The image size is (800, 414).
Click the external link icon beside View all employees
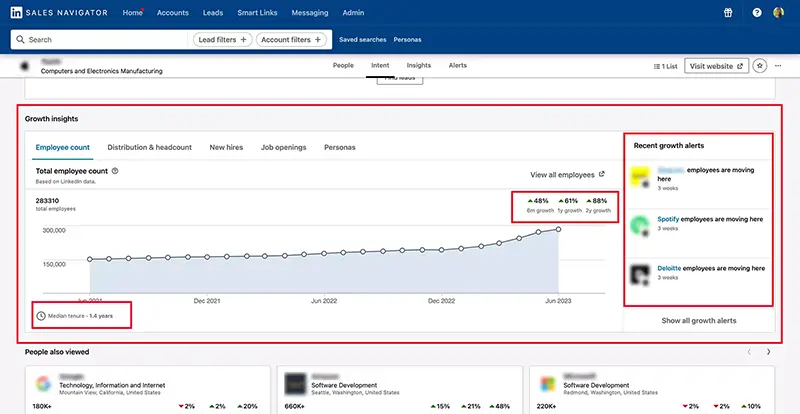602,174
